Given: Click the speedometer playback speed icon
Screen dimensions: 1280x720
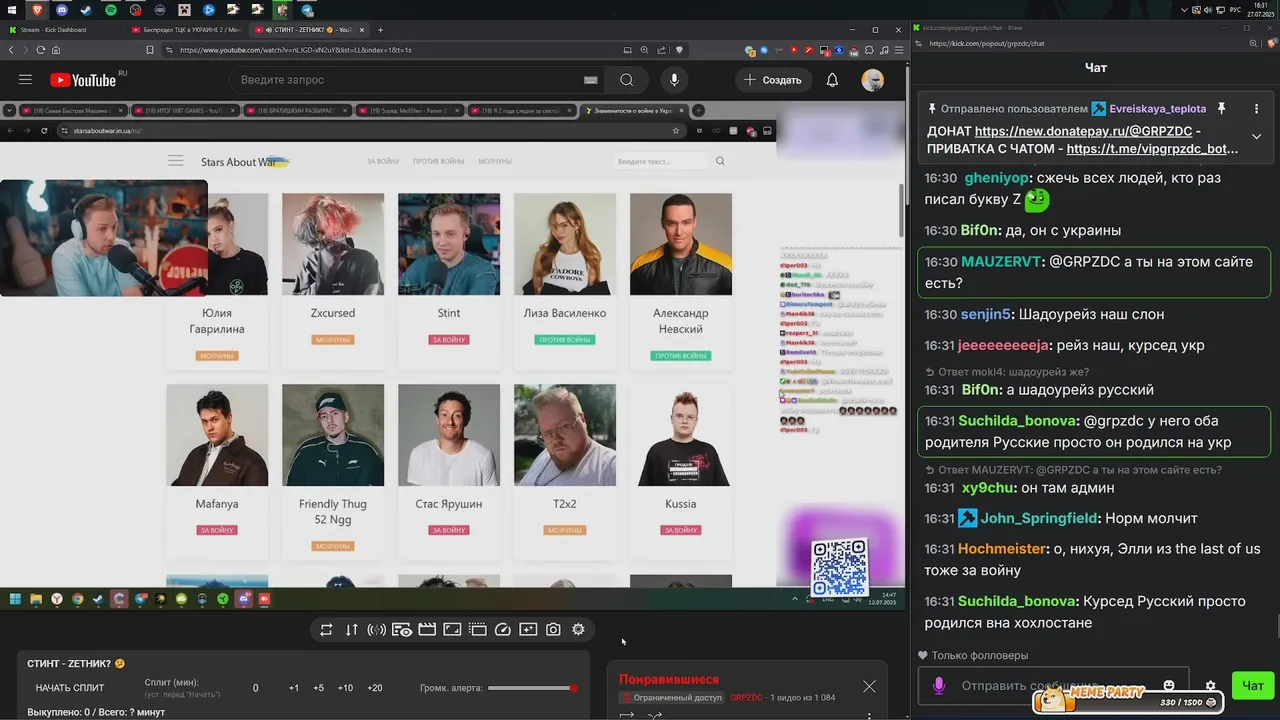Looking at the screenshot, I should (503, 629).
